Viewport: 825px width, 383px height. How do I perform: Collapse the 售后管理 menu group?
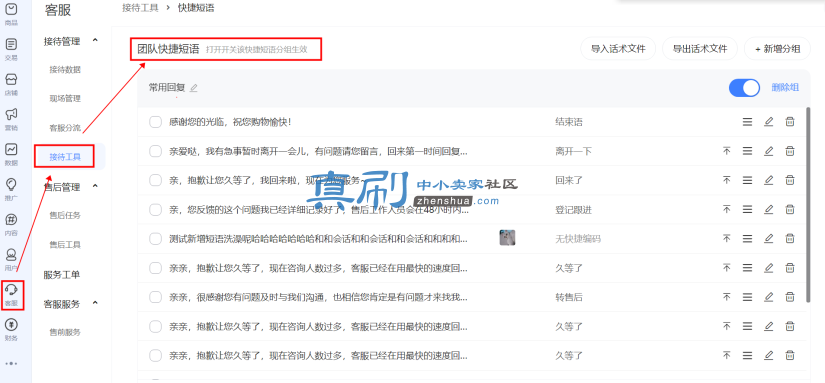click(95, 186)
